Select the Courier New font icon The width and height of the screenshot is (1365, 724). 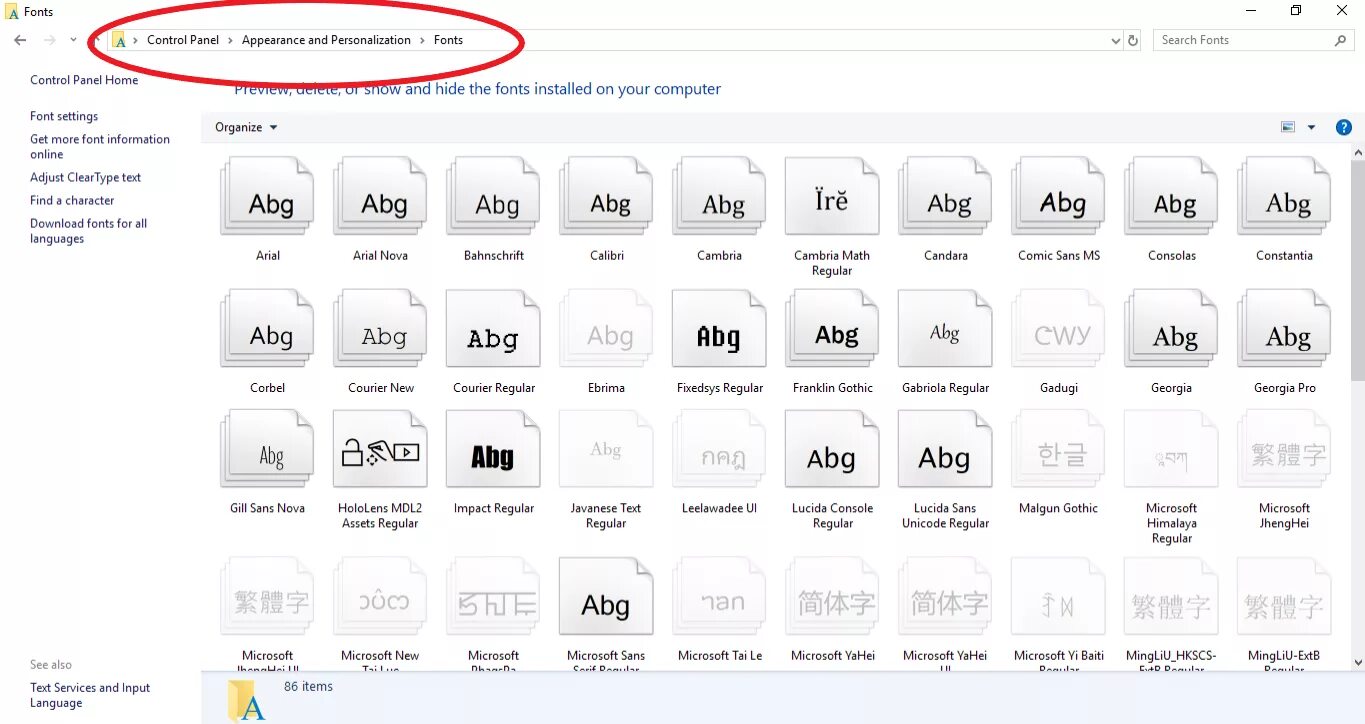pyautogui.click(x=380, y=328)
